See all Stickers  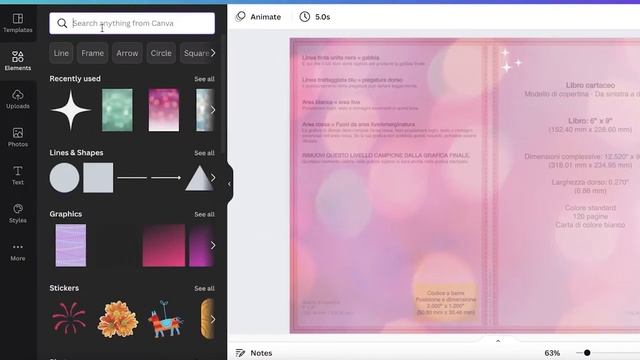[204, 289]
